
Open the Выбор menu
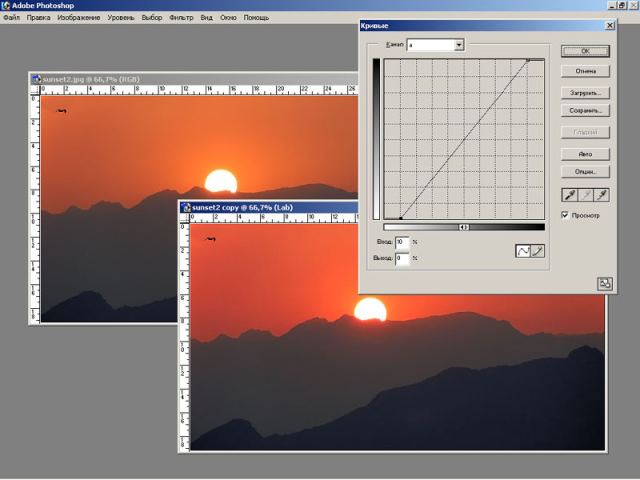click(x=152, y=18)
